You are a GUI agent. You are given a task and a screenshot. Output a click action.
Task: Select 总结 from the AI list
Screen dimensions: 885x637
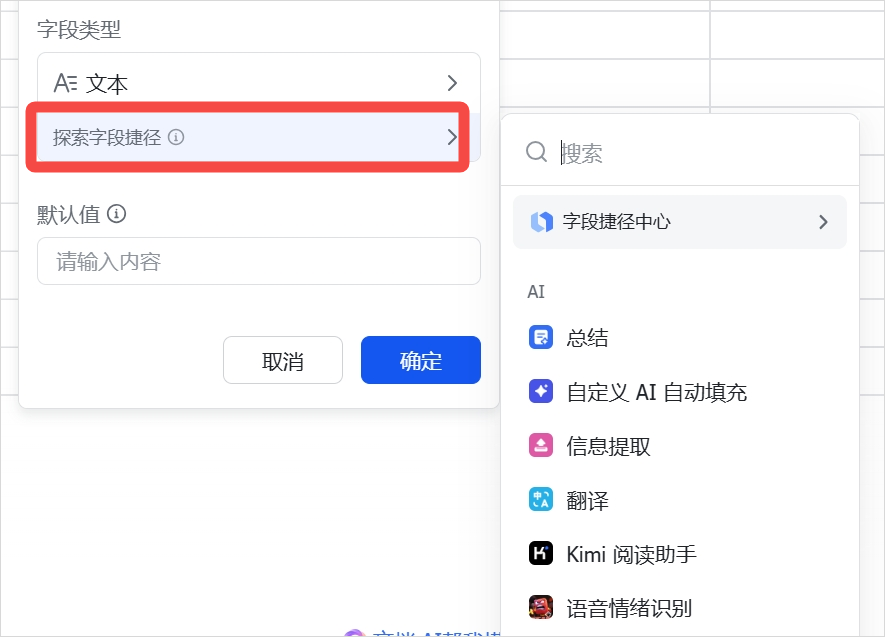(587, 338)
